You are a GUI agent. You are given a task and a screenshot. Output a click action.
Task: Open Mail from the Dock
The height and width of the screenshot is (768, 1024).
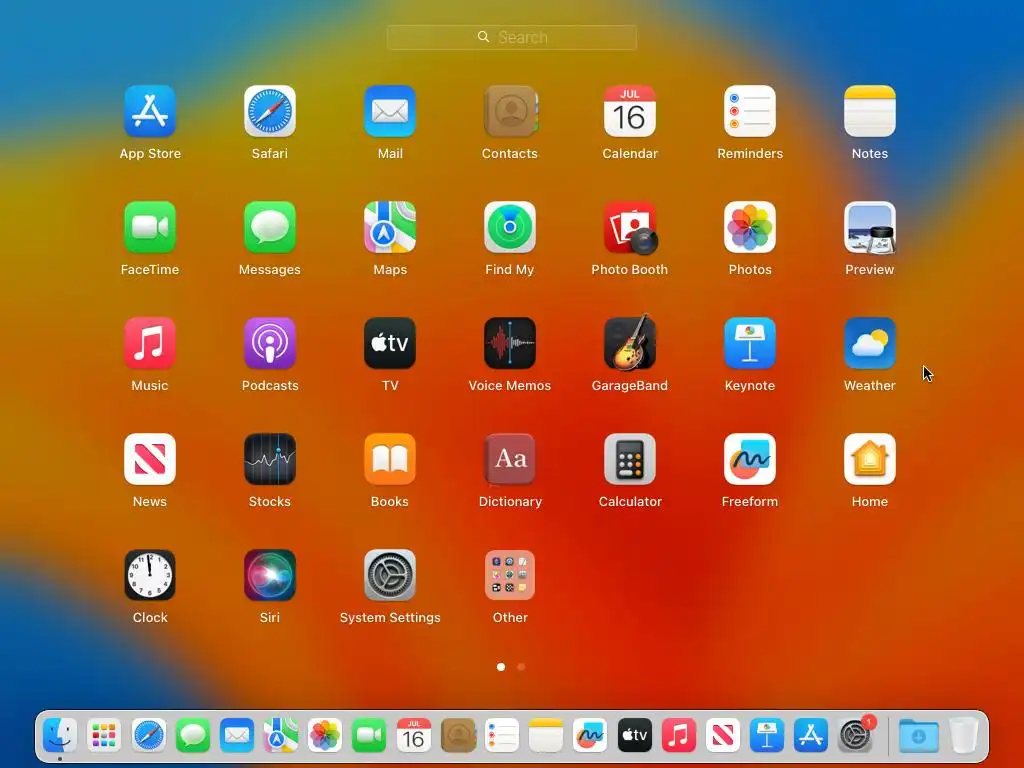pyautogui.click(x=236, y=735)
